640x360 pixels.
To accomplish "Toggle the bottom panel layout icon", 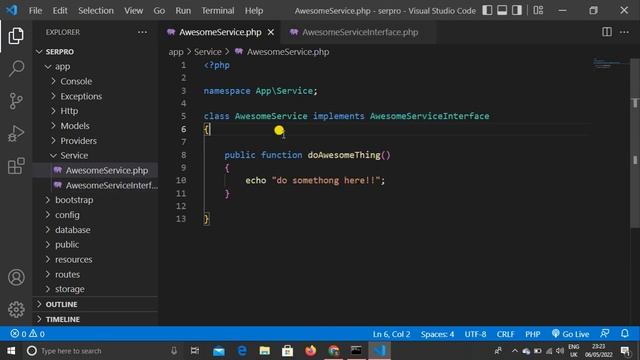I will 502,10.
